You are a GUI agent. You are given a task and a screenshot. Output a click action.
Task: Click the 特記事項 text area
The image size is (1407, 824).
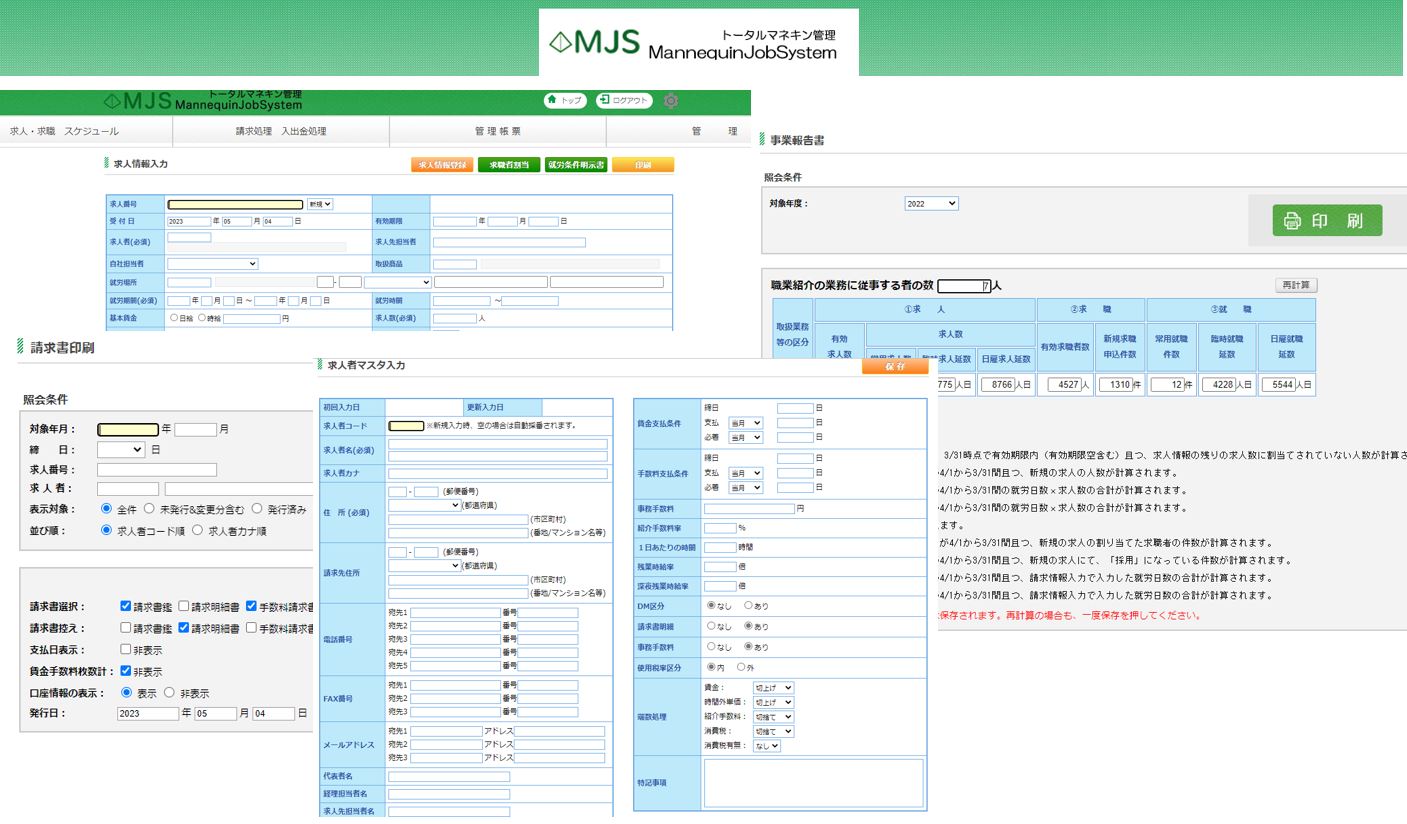[813, 782]
